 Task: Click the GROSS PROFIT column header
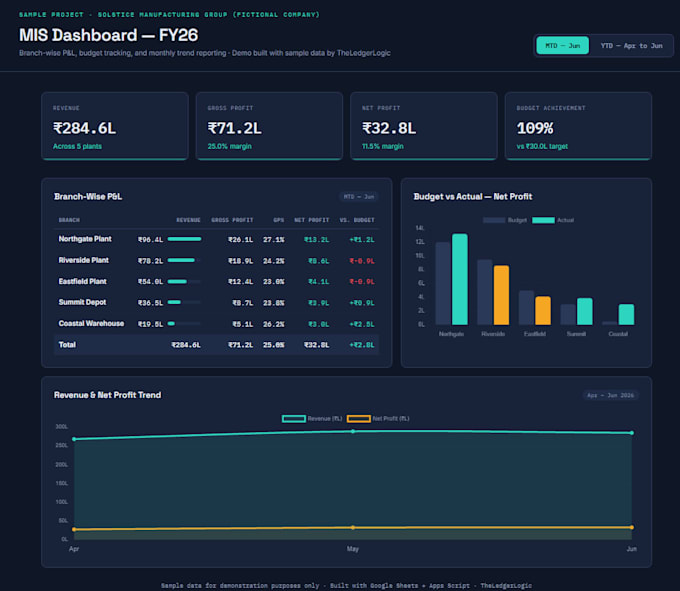pyautogui.click(x=232, y=220)
